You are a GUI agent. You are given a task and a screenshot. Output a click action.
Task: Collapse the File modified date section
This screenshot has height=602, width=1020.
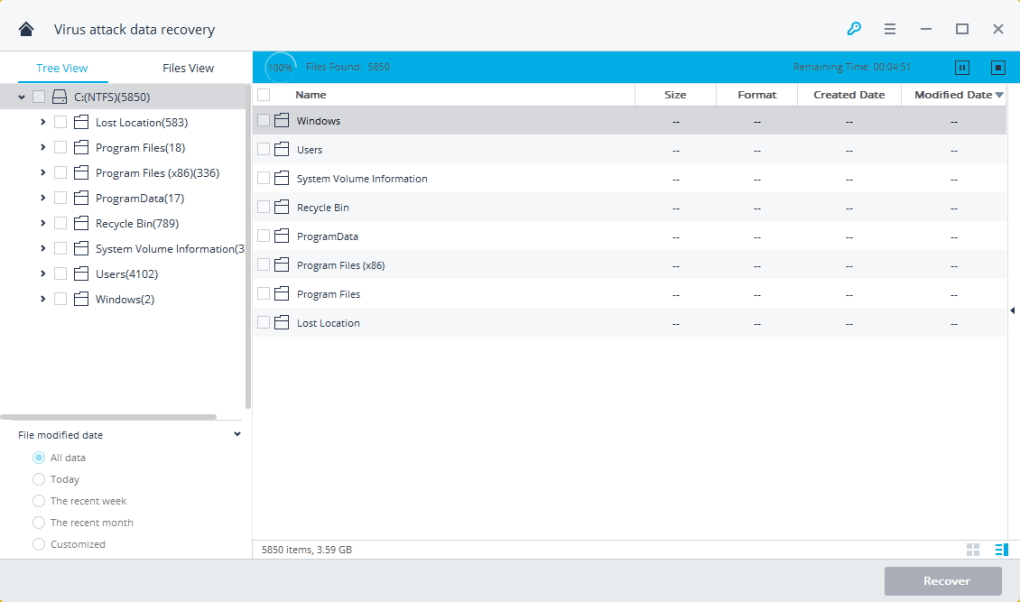(x=237, y=435)
